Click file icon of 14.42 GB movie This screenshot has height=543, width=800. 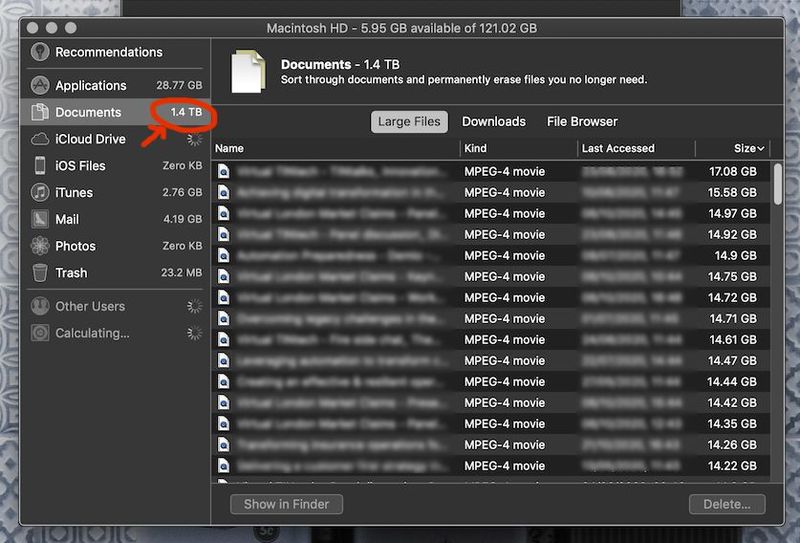(x=223, y=403)
